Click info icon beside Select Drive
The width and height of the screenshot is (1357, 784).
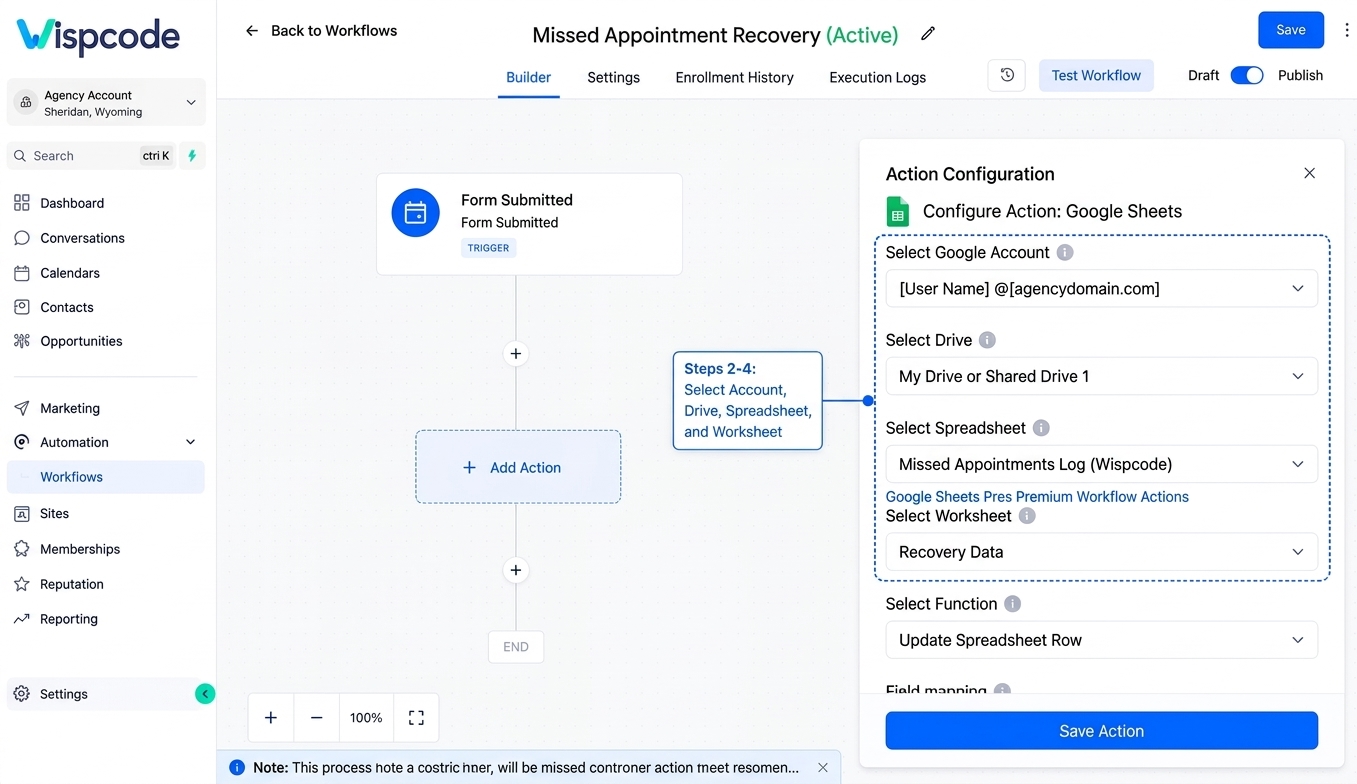coord(987,340)
